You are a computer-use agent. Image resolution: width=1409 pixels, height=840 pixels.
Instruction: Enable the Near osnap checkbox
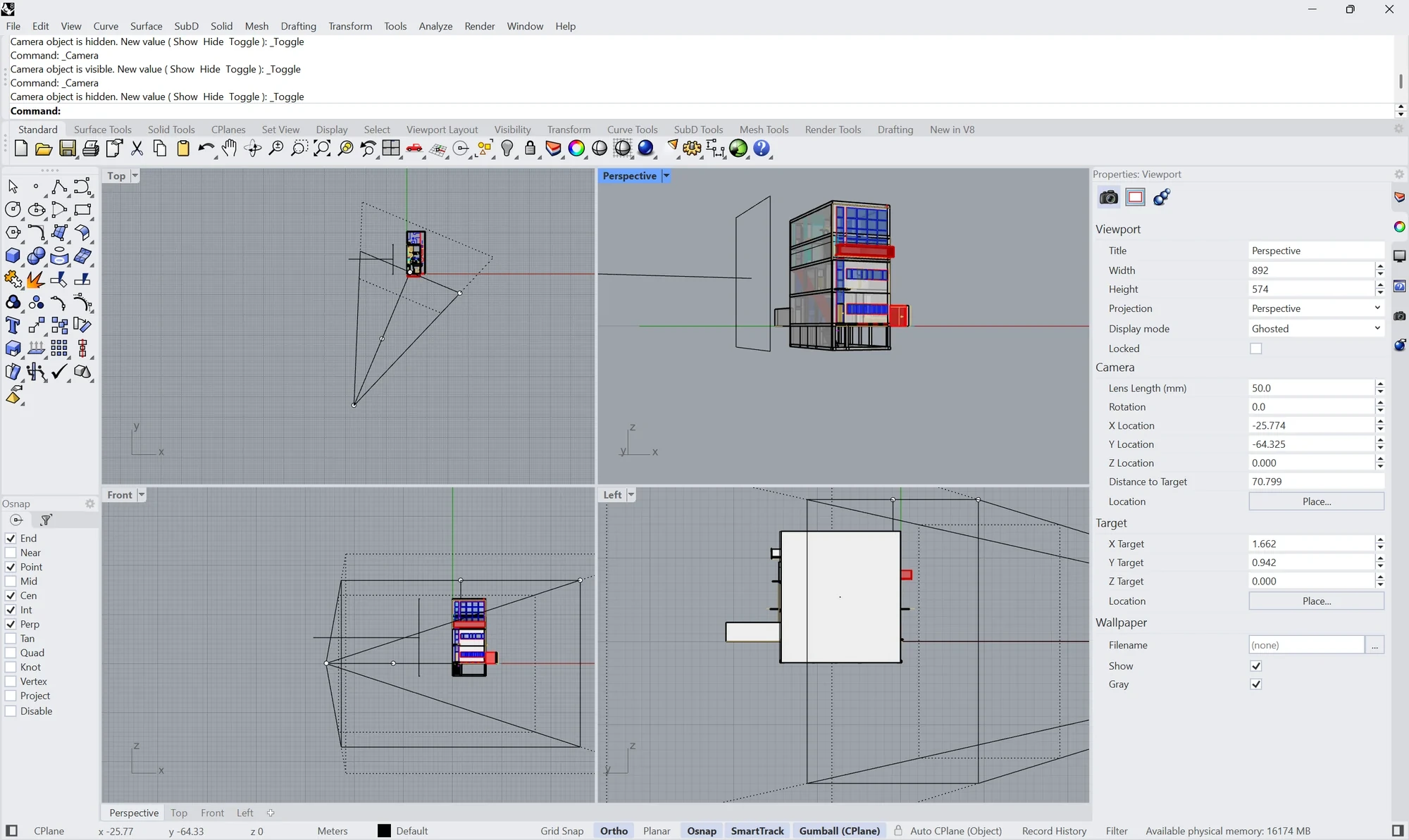point(11,553)
